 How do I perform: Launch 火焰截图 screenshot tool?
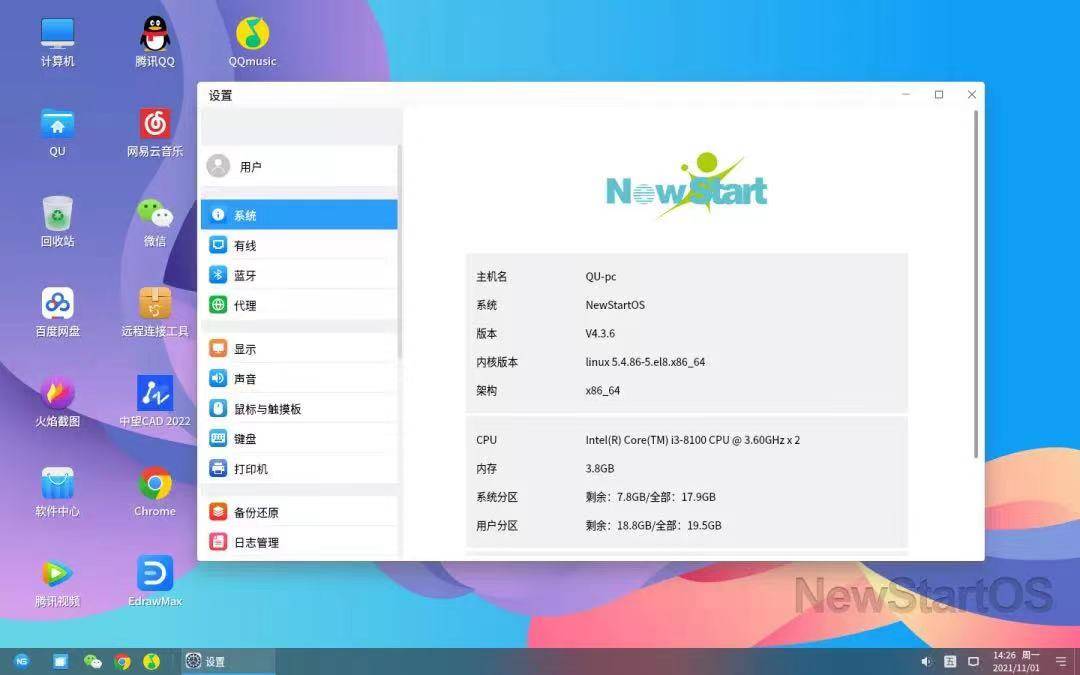point(57,402)
